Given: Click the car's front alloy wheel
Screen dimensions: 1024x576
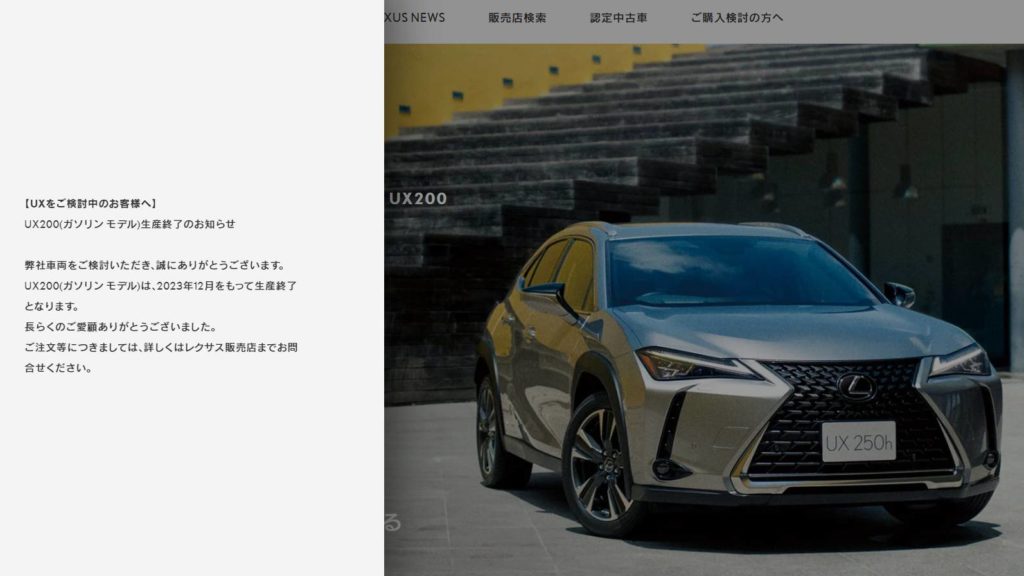Looking at the screenshot, I should (600, 465).
